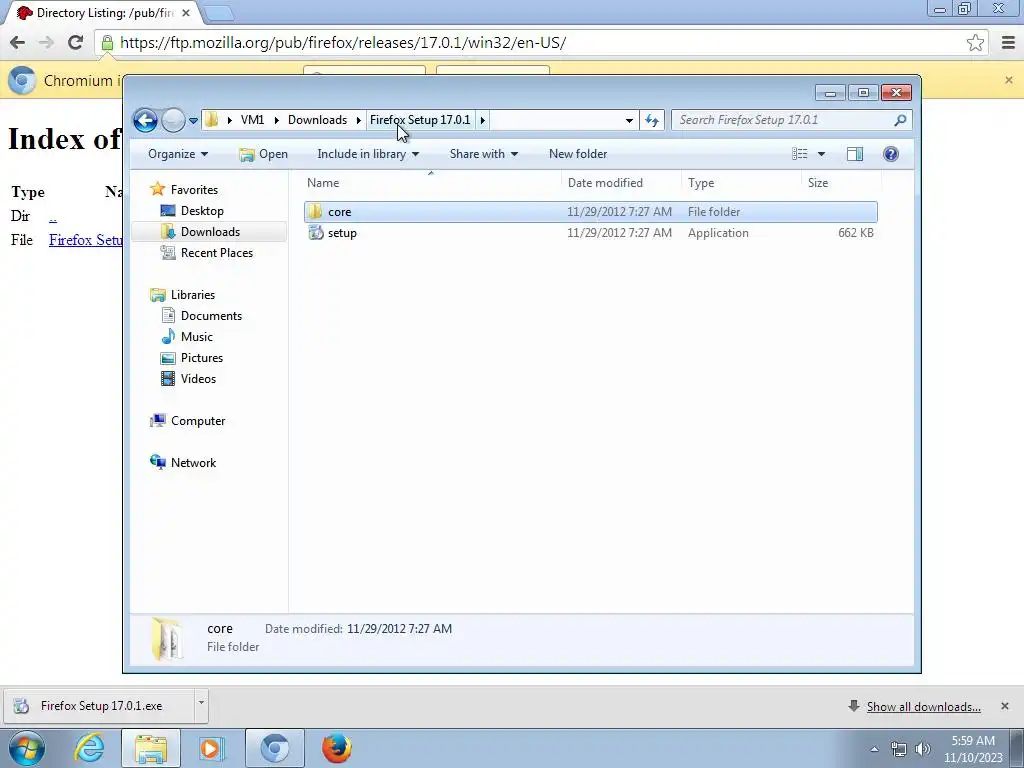Click Open in the Explorer toolbar
Screen dimensions: 1024x768
(x=263, y=154)
